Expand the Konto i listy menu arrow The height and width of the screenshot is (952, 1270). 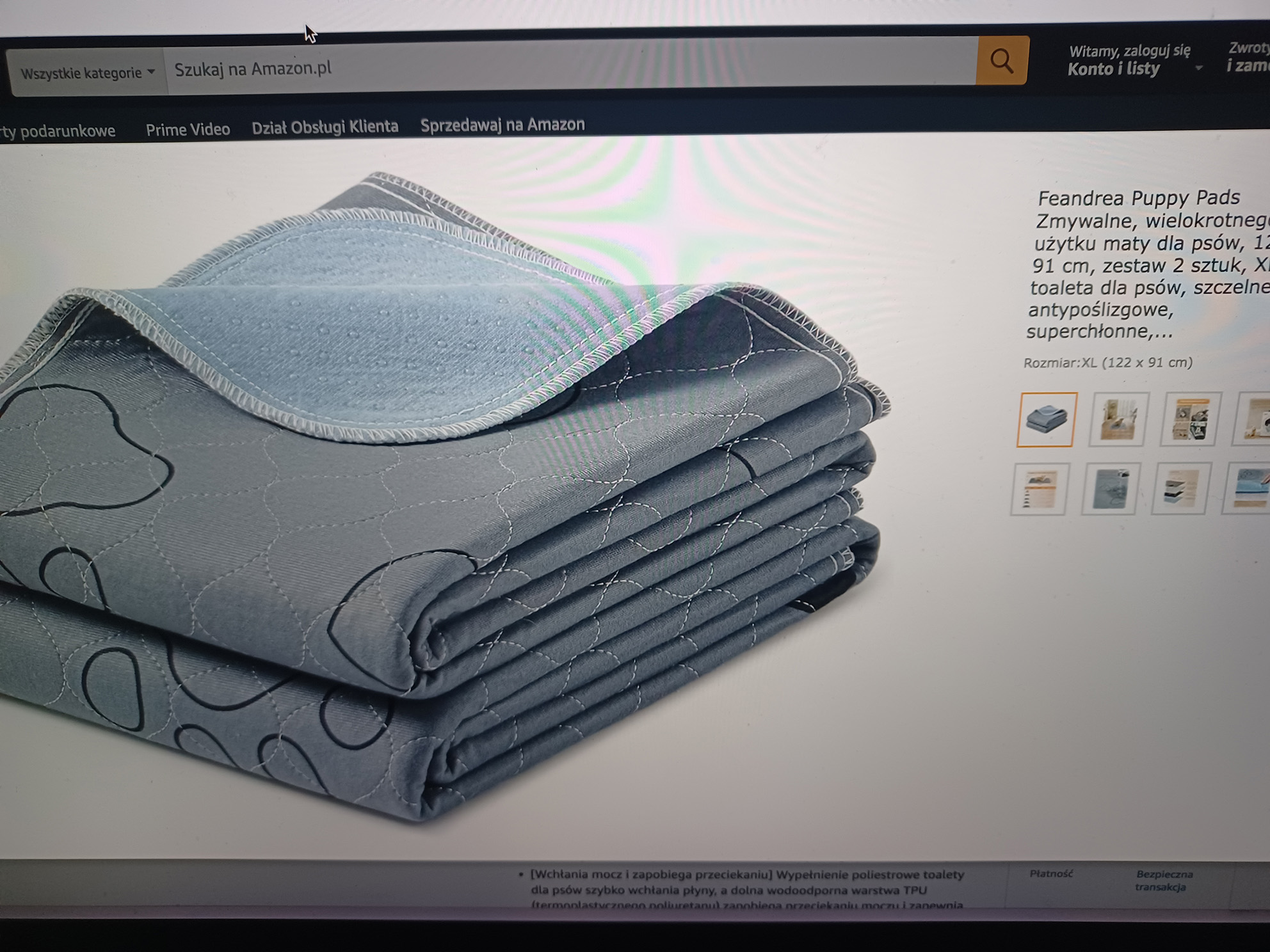click(x=1198, y=68)
